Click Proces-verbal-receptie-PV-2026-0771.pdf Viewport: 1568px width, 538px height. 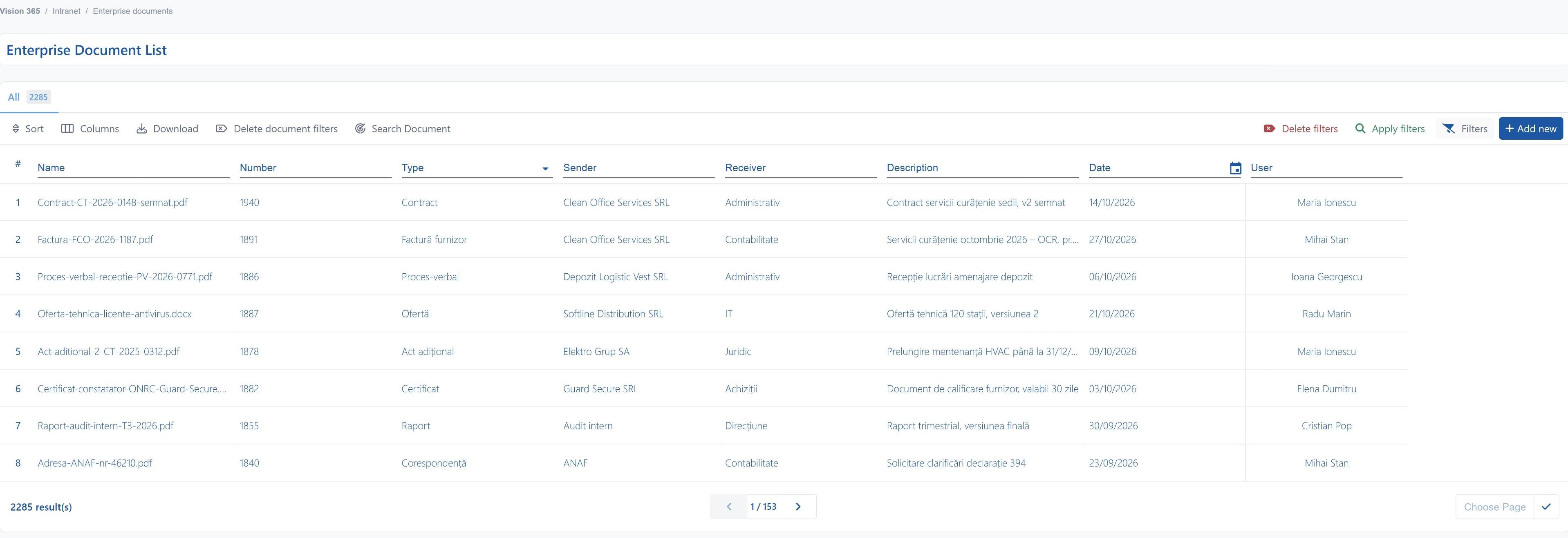point(125,276)
